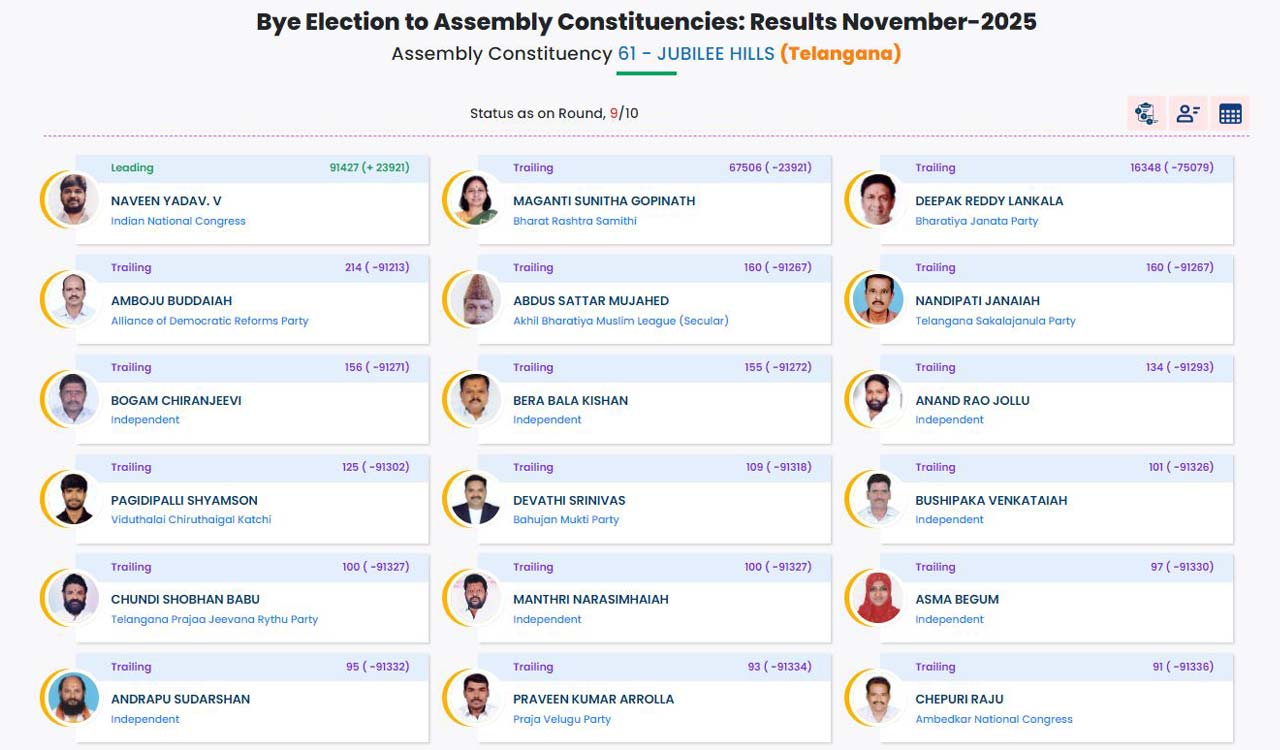
Task: Open the round-wise results report icon
Action: (1146, 113)
